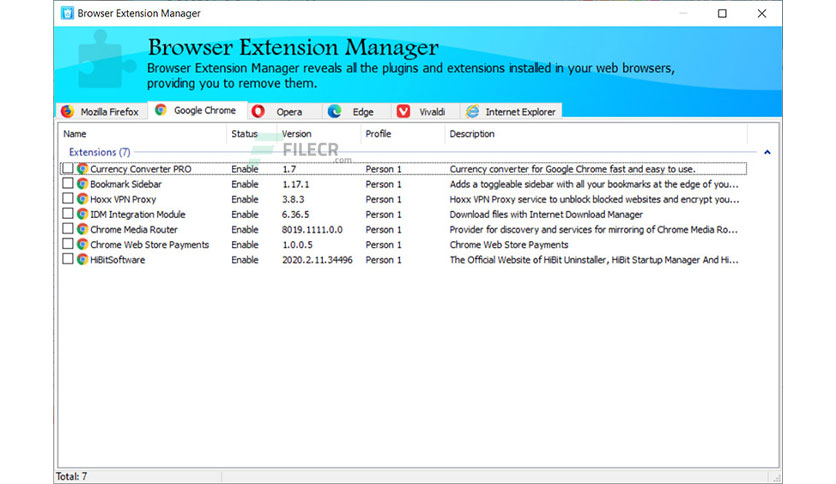Open the Edge tab
The image size is (836, 484).
(357, 111)
